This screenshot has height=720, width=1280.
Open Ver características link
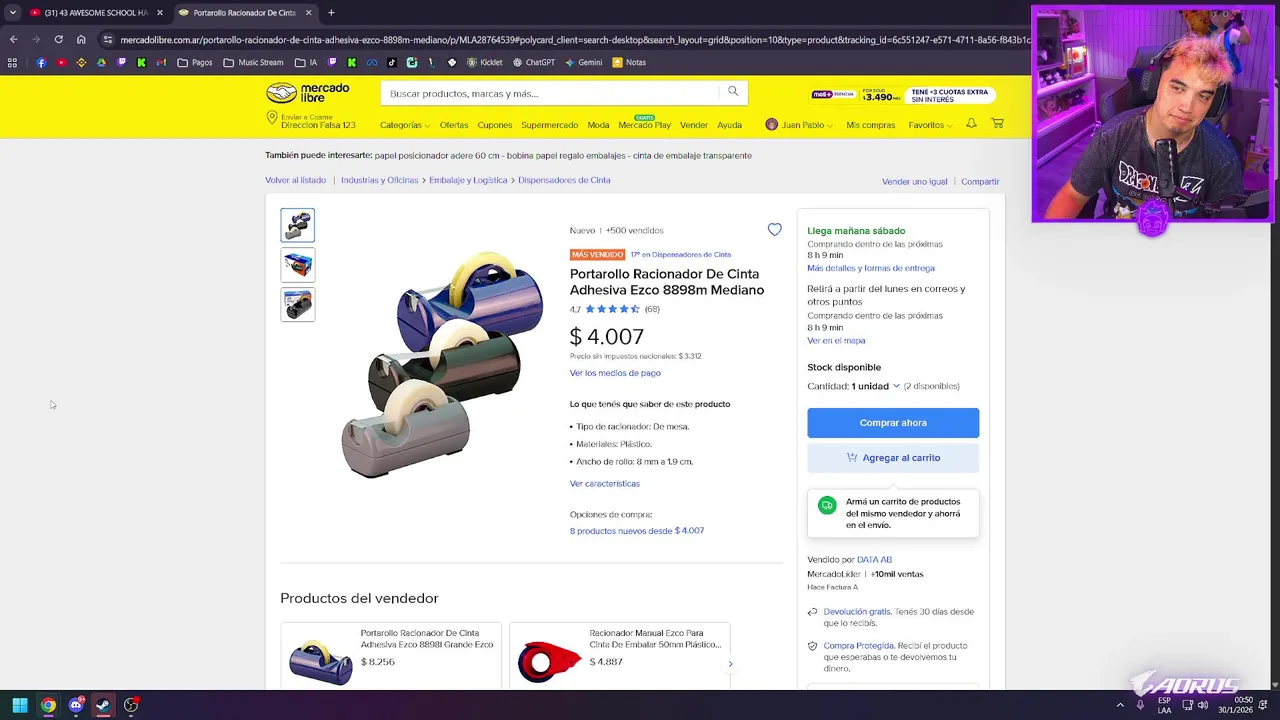tap(605, 483)
